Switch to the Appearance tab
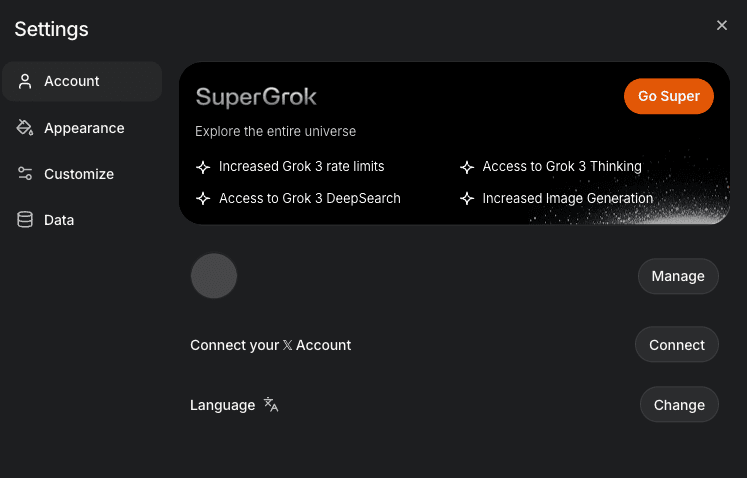Screen dimensions: 747x478 coord(84,128)
